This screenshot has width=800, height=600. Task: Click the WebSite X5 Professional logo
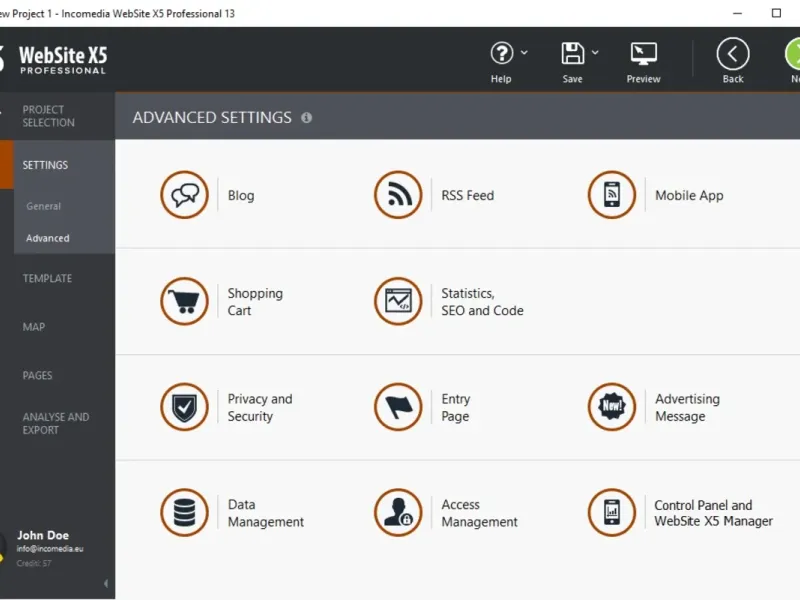pyautogui.click(x=63, y=60)
